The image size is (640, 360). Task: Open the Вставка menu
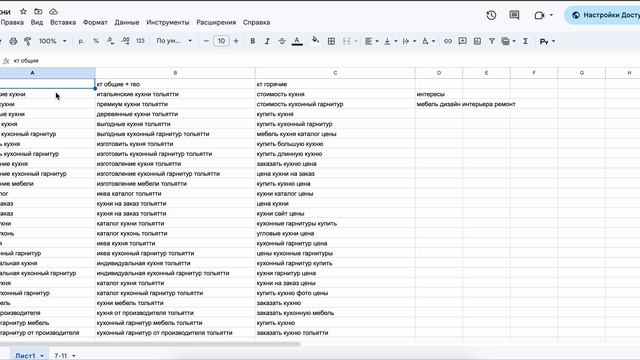63,22
